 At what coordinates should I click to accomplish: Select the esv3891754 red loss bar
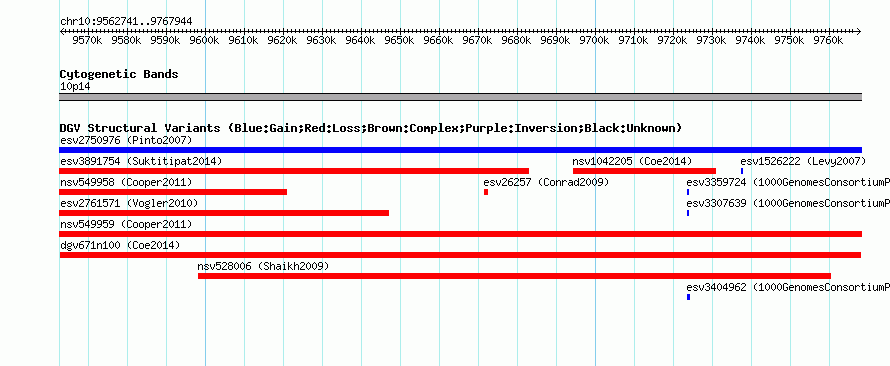294,171
